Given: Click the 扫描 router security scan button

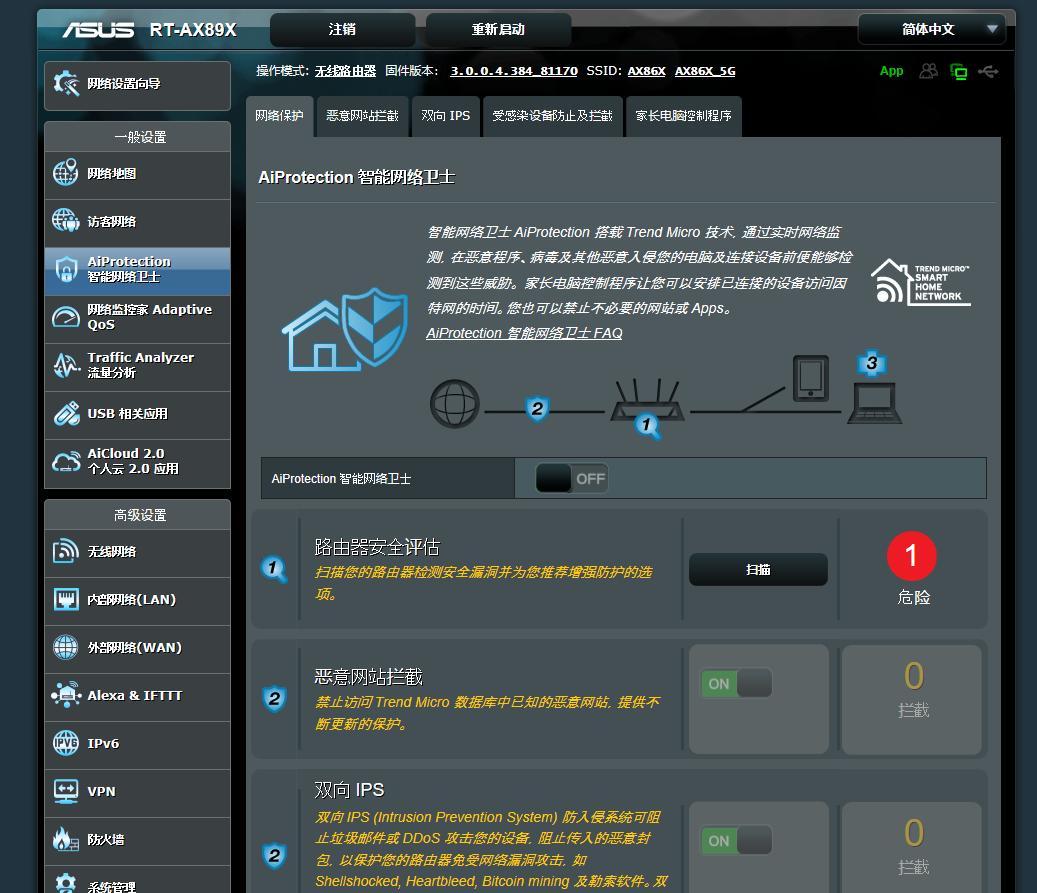Looking at the screenshot, I should pos(757,568).
